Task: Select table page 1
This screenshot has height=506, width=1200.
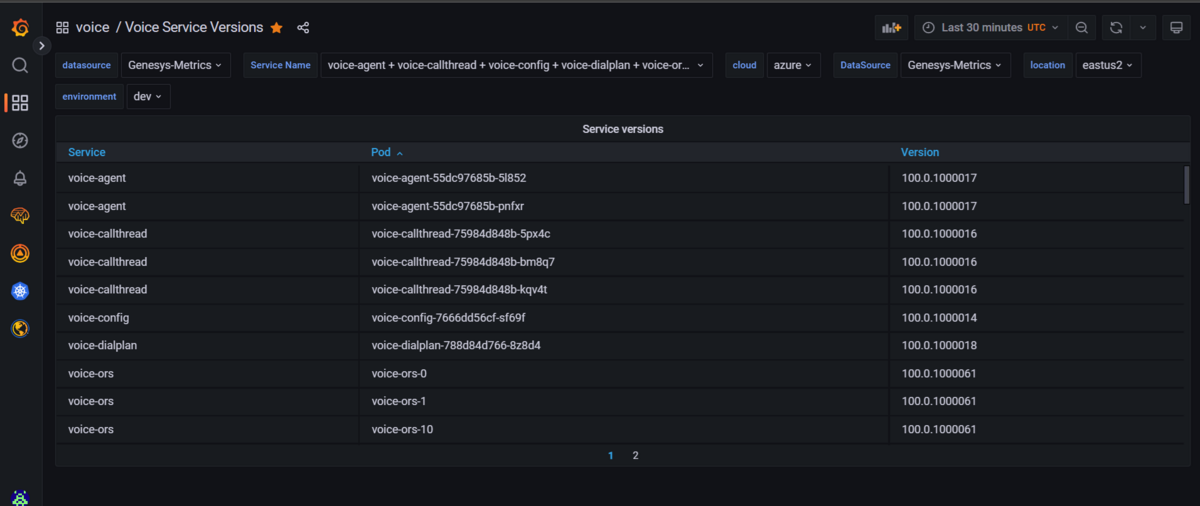Action: tap(611, 455)
